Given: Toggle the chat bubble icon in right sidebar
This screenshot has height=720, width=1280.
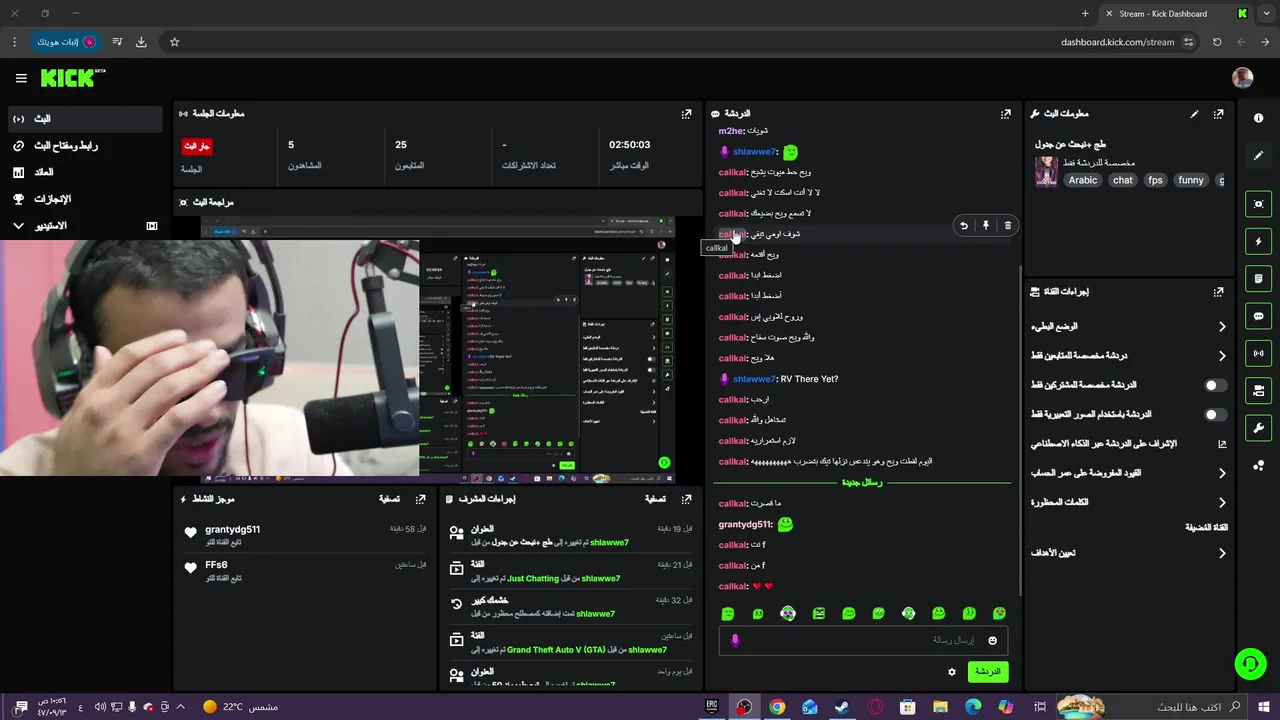Looking at the screenshot, I should coord(1258,316).
